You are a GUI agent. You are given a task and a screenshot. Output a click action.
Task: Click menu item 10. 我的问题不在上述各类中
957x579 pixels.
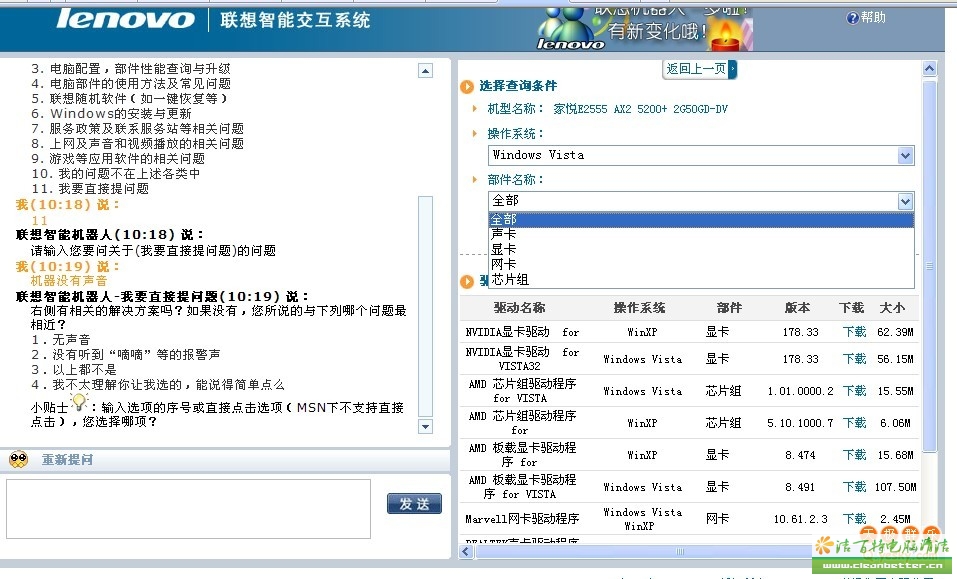click(x=116, y=174)
